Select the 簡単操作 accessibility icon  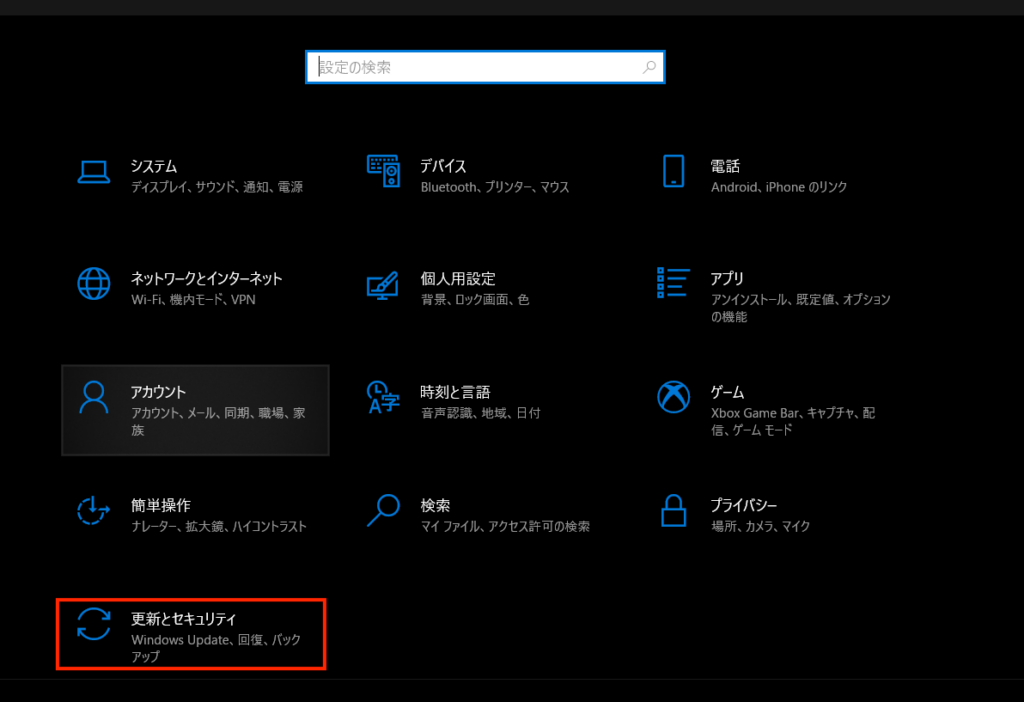(93, 511)
